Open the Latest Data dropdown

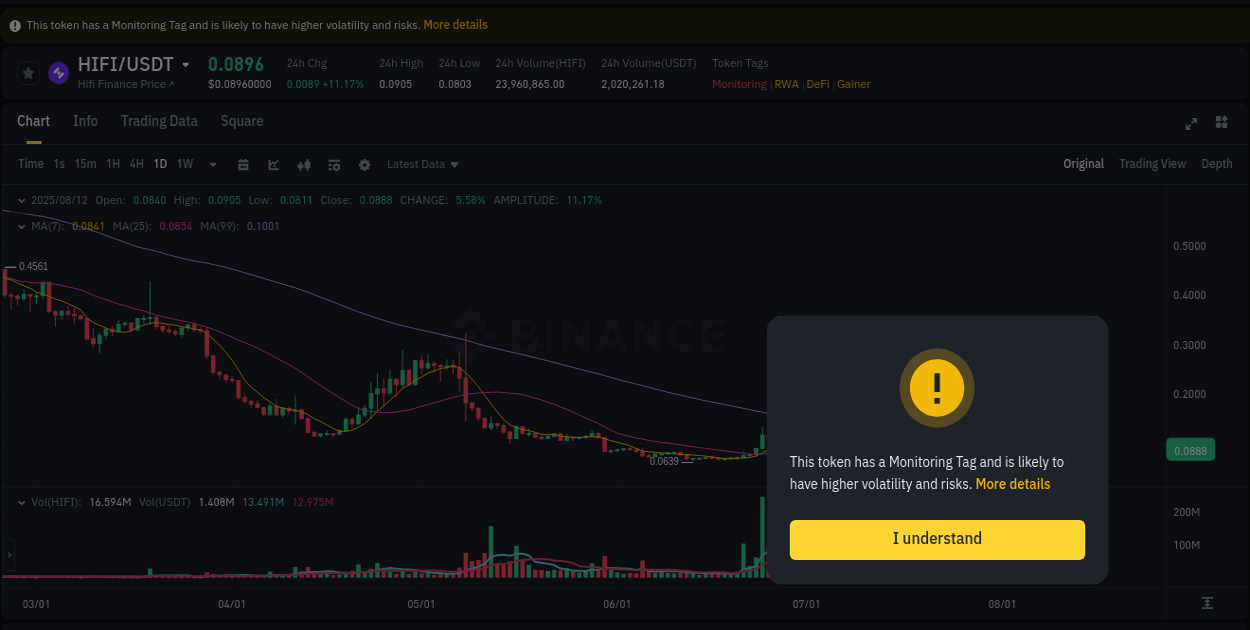click(x=422, y=164)
